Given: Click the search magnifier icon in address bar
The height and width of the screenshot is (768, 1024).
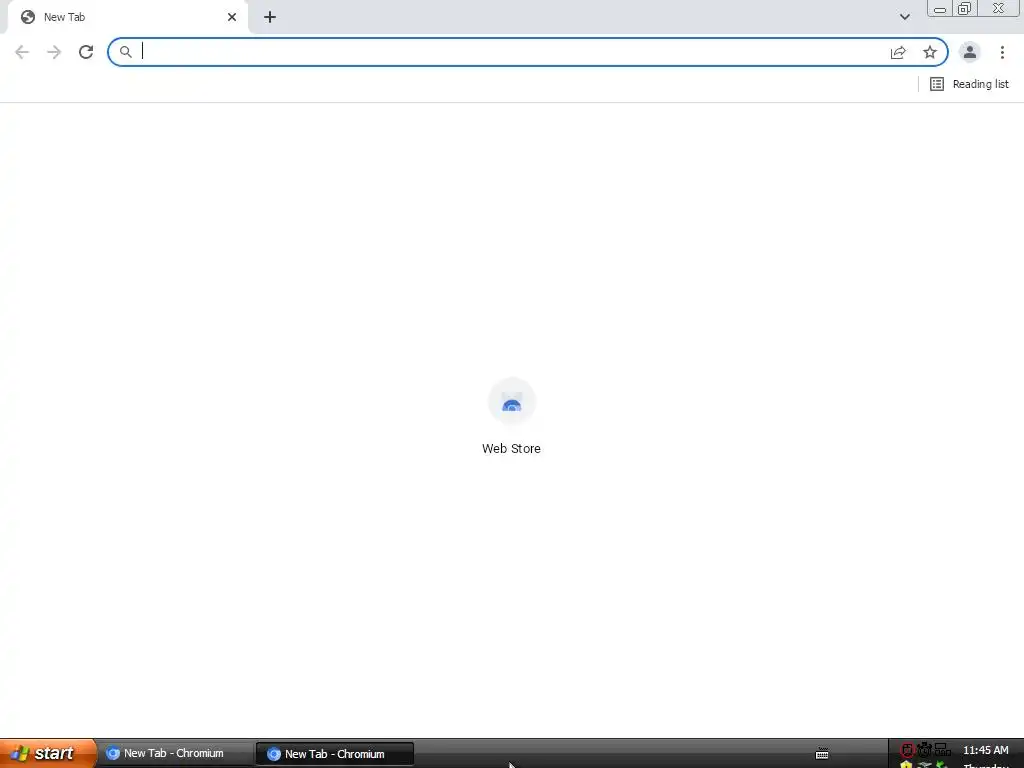Looking at the screenshot, I should tap(125, 52).
